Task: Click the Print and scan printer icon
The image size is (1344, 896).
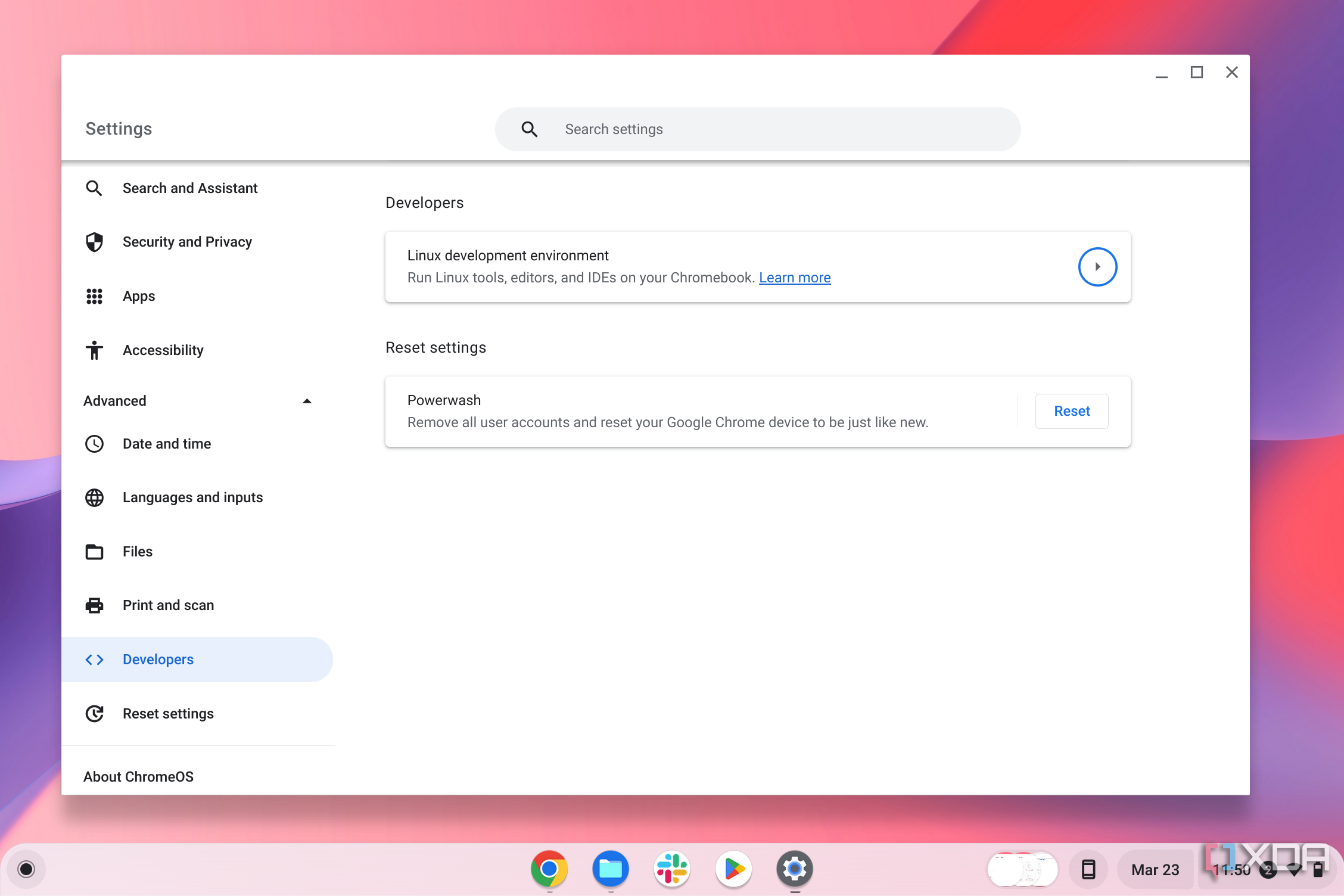Action: (96, 605)
